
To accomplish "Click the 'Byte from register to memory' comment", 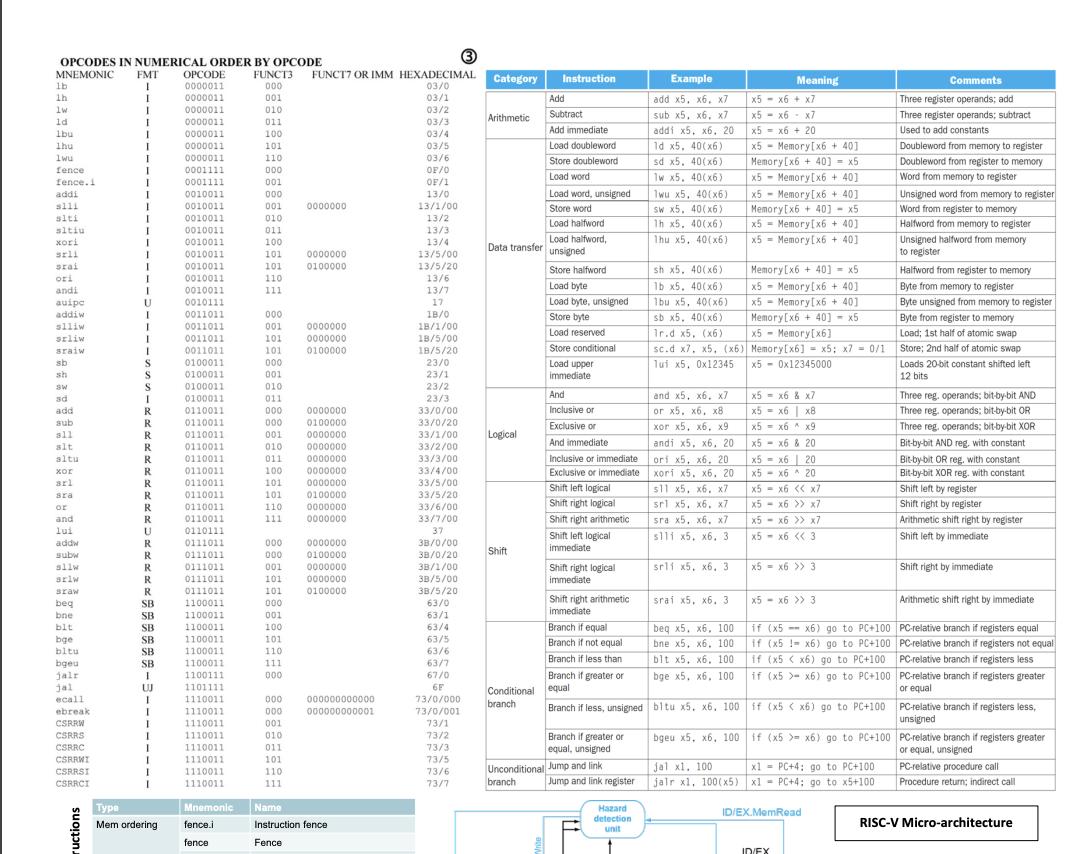I will point(957,317).
